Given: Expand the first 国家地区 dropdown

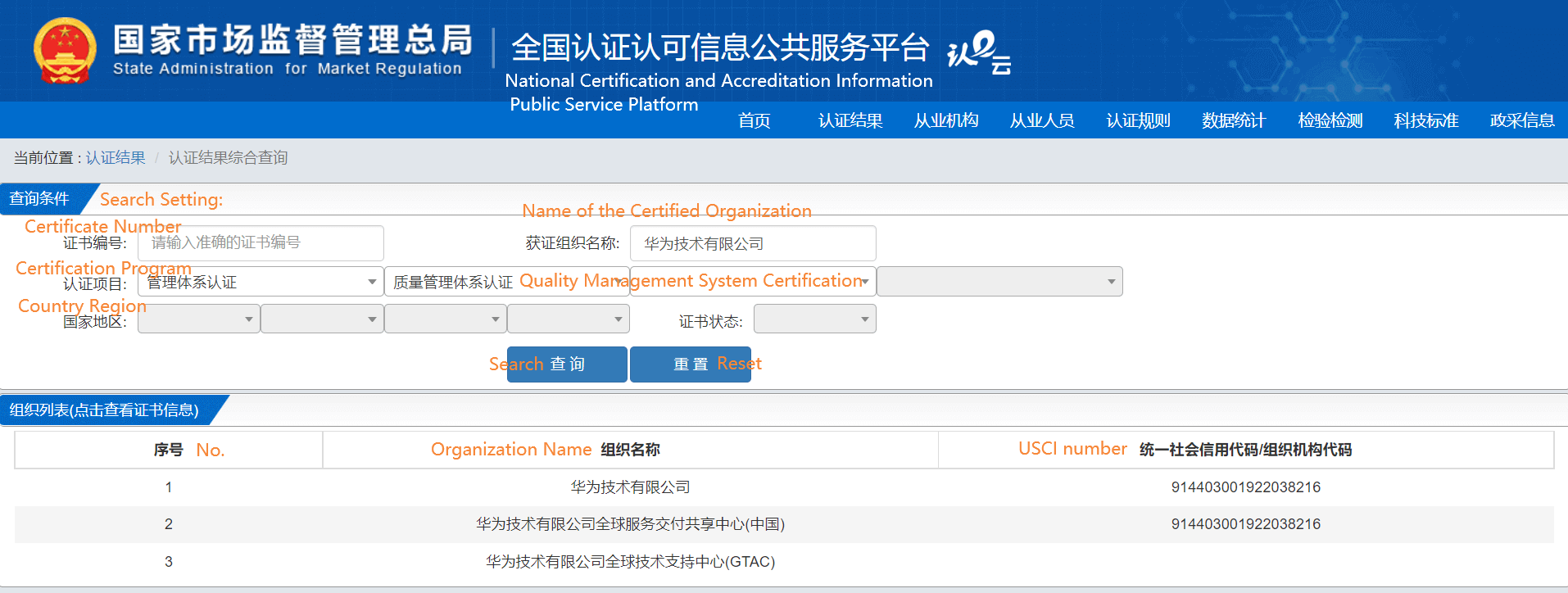Looking at the screenshot, I should (199, 319).
